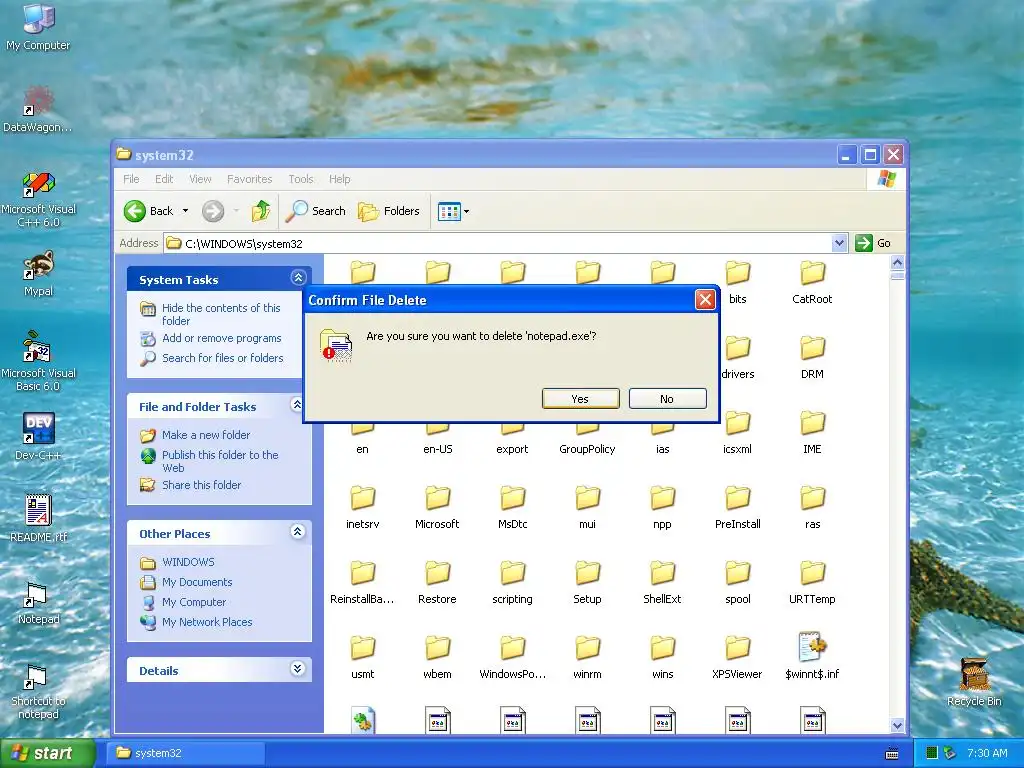Open the Back history dropdown arrow
Image resolution: width=1024 pixels, height=768 pixels.
coord(185,211)
